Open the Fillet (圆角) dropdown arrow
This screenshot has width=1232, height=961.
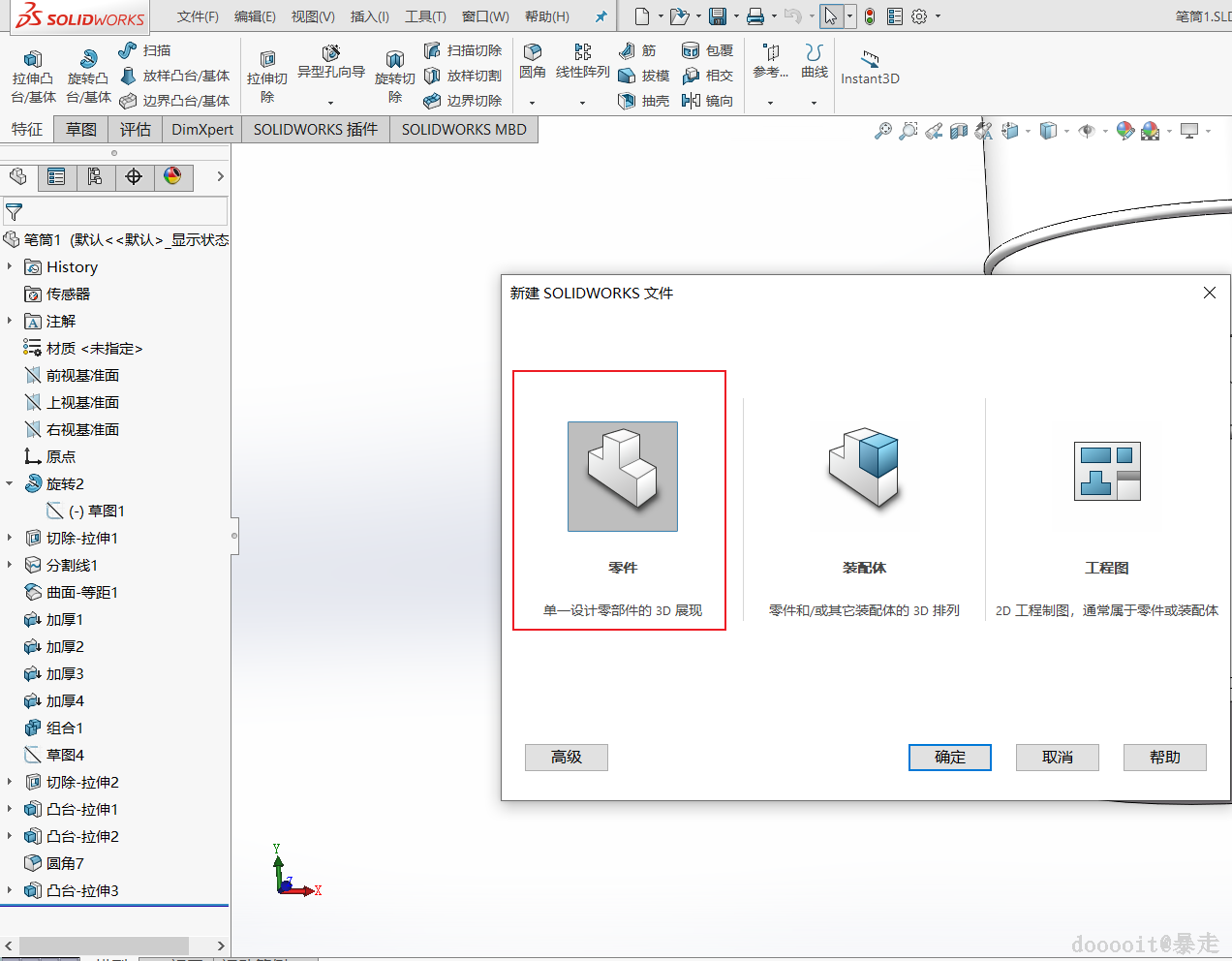532,103
